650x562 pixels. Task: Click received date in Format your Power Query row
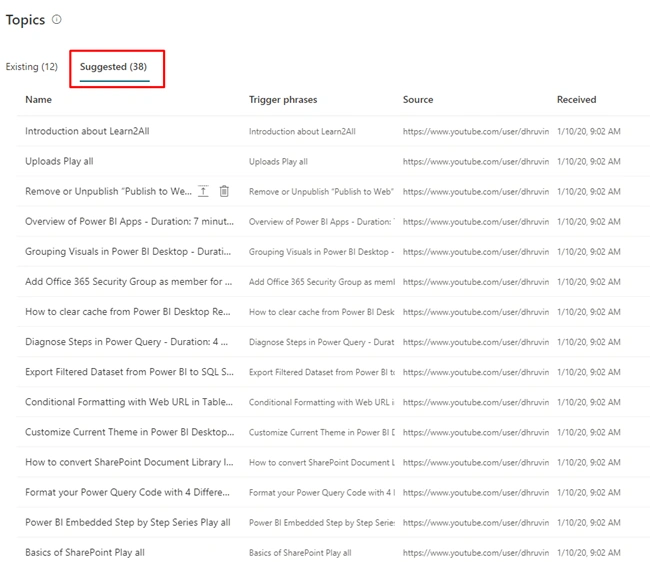pyautogui.click(x=589, y=492)
